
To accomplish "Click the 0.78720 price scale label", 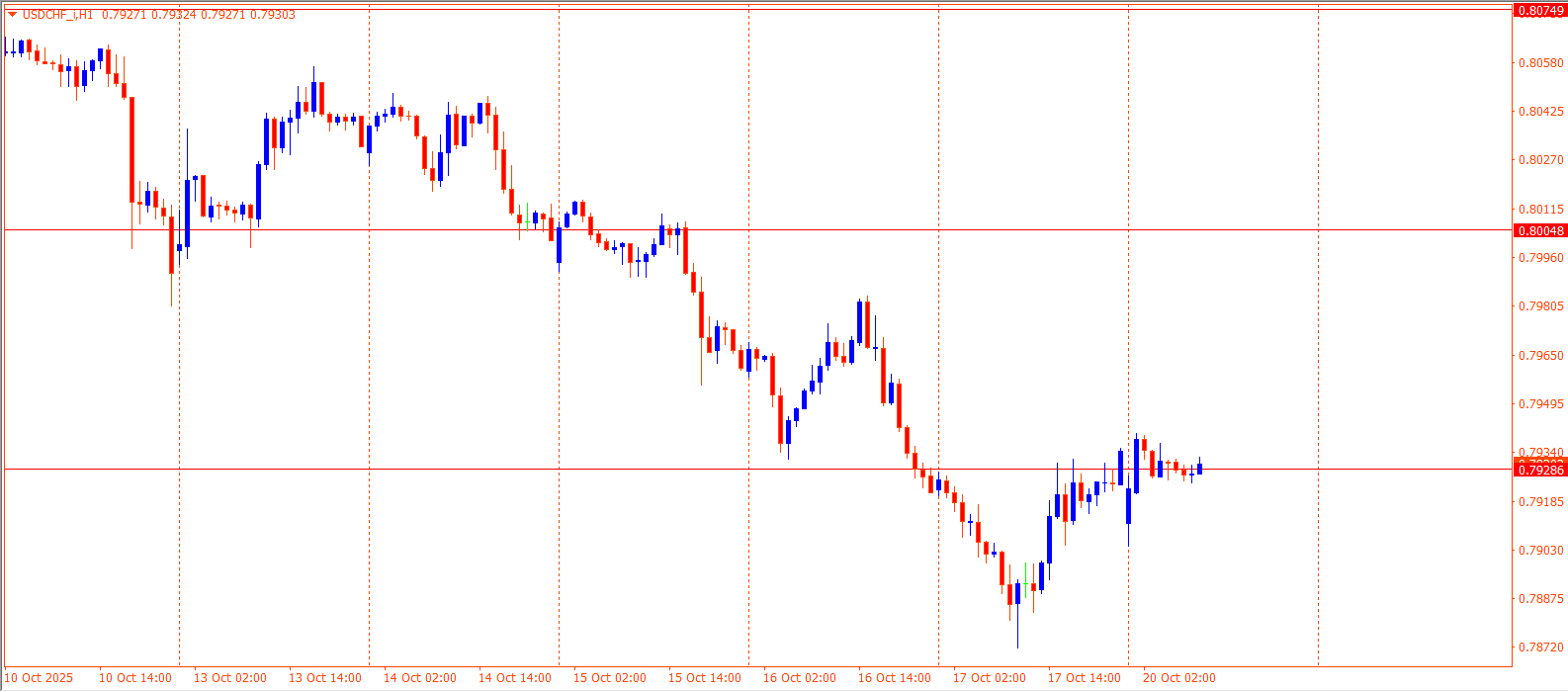I will pyautogui.click(x=1540, y=648).
